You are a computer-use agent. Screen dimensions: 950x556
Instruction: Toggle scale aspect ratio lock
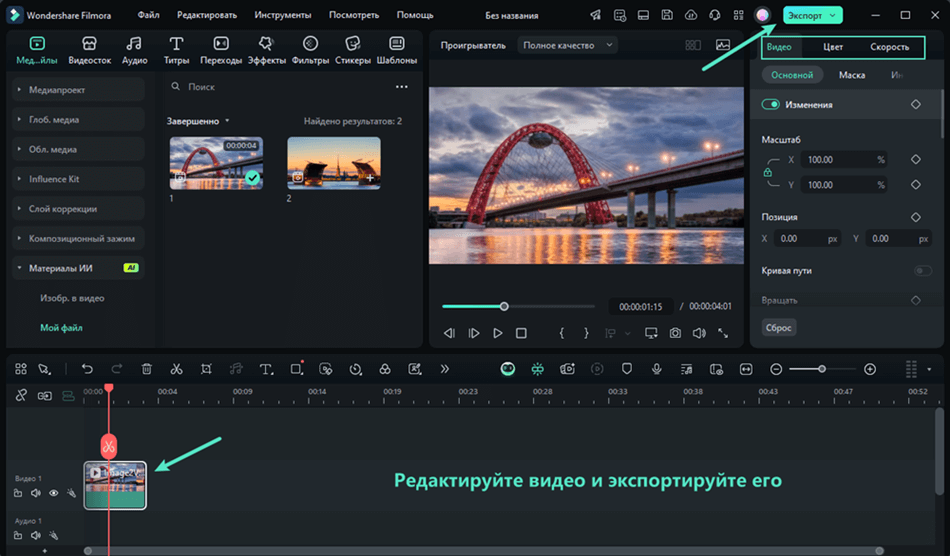pyautogui.click(x=768, y=173)
